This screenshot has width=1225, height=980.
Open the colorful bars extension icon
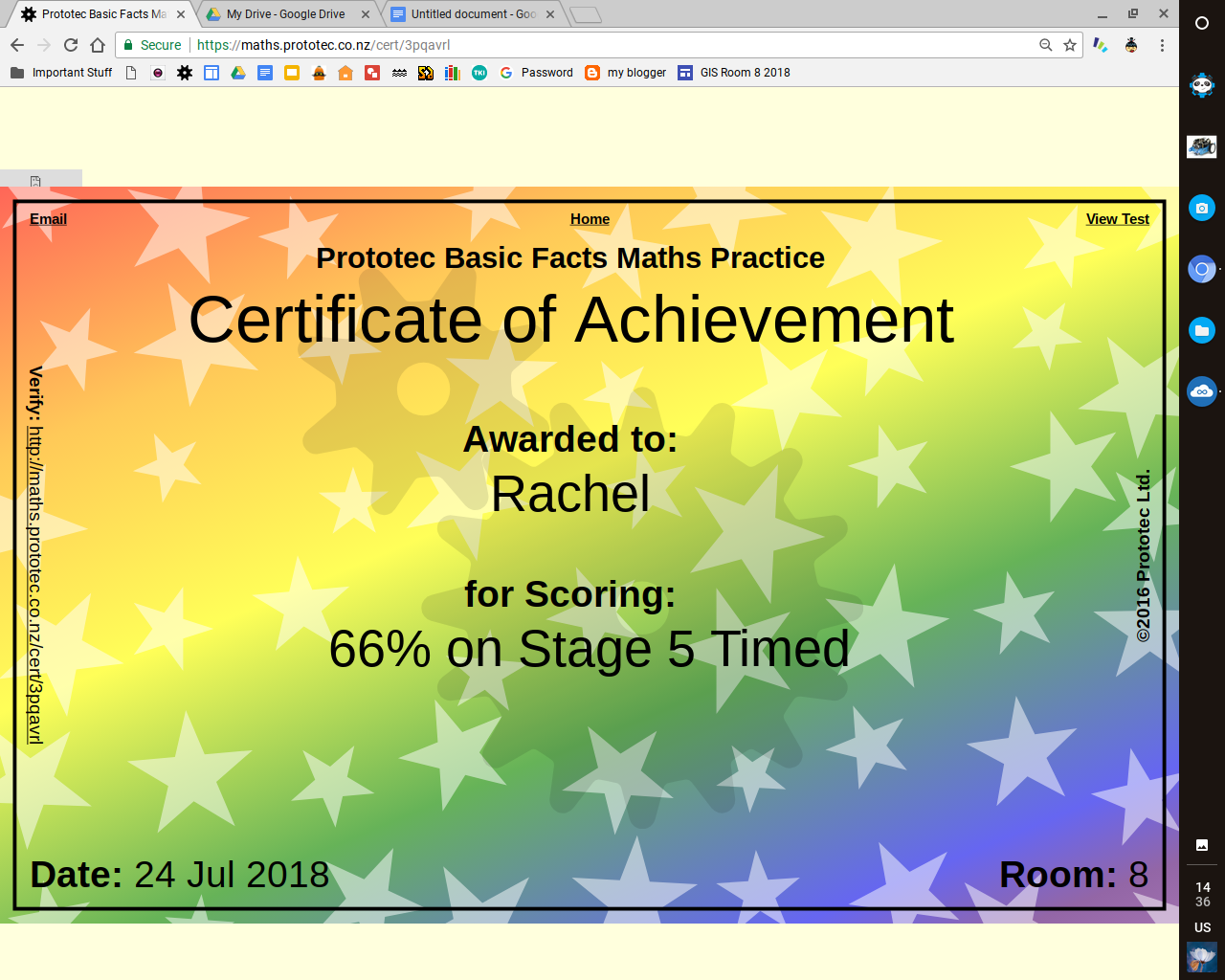[1101, 45]
